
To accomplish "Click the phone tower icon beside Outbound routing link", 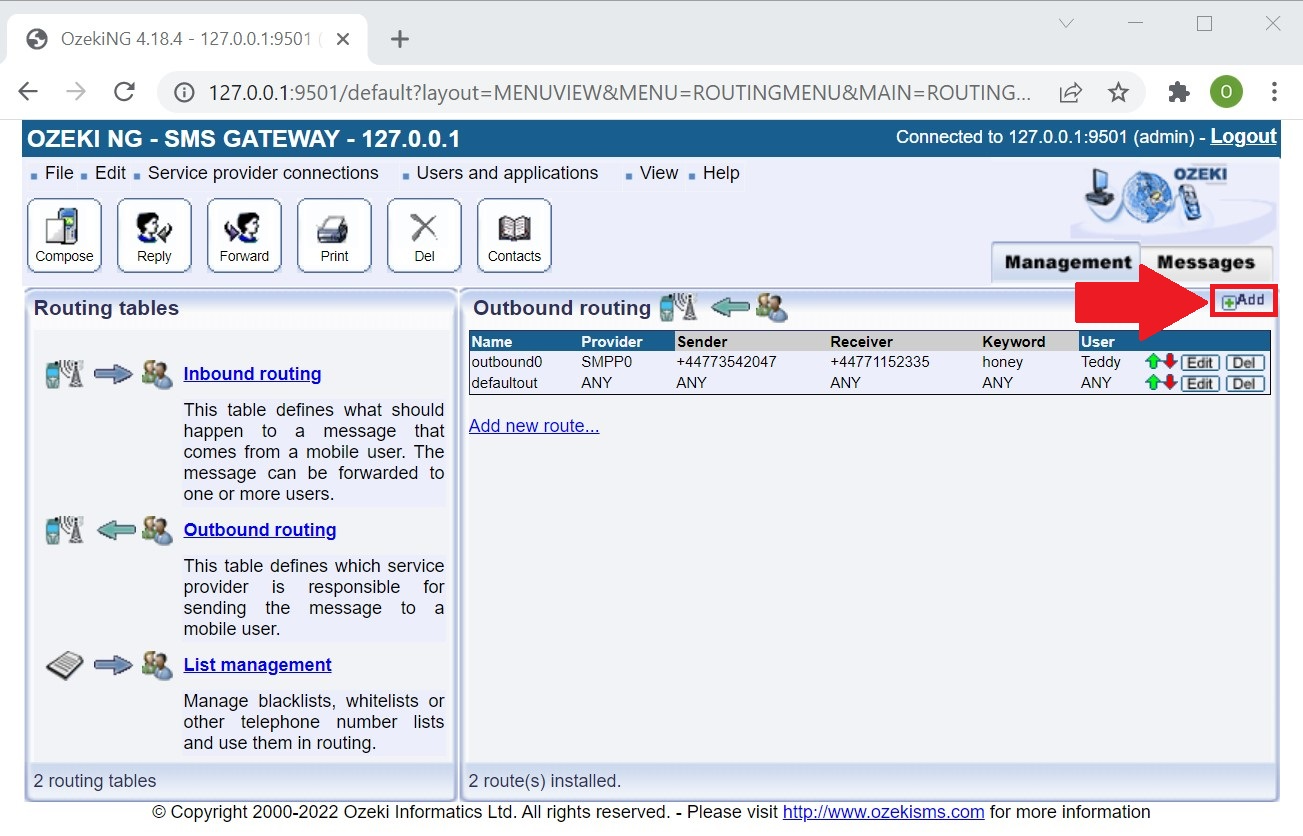I will (x=65, y=530).
